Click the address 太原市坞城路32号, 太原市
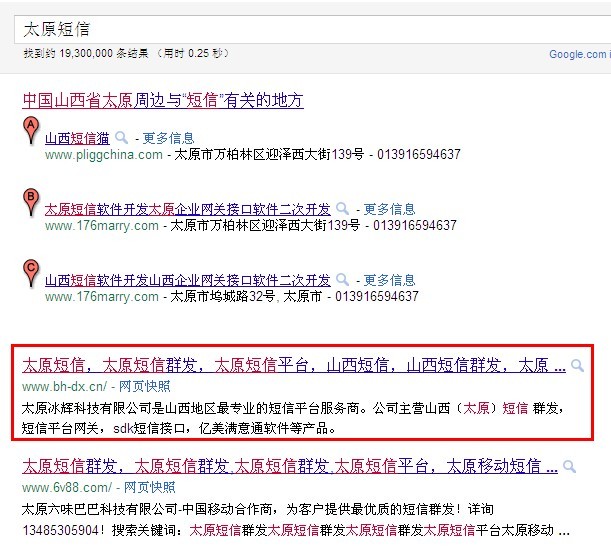 tap(246, 297)
